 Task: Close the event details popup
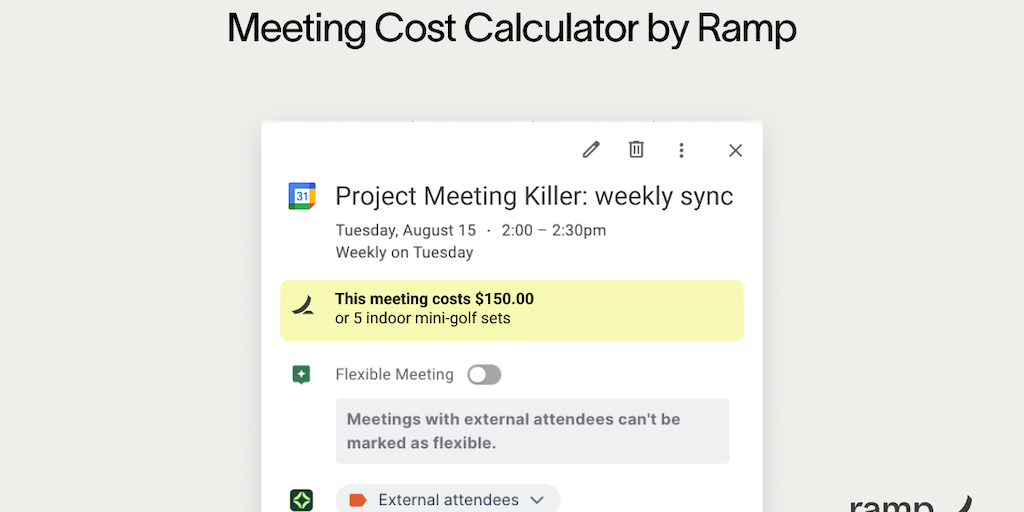735,150
